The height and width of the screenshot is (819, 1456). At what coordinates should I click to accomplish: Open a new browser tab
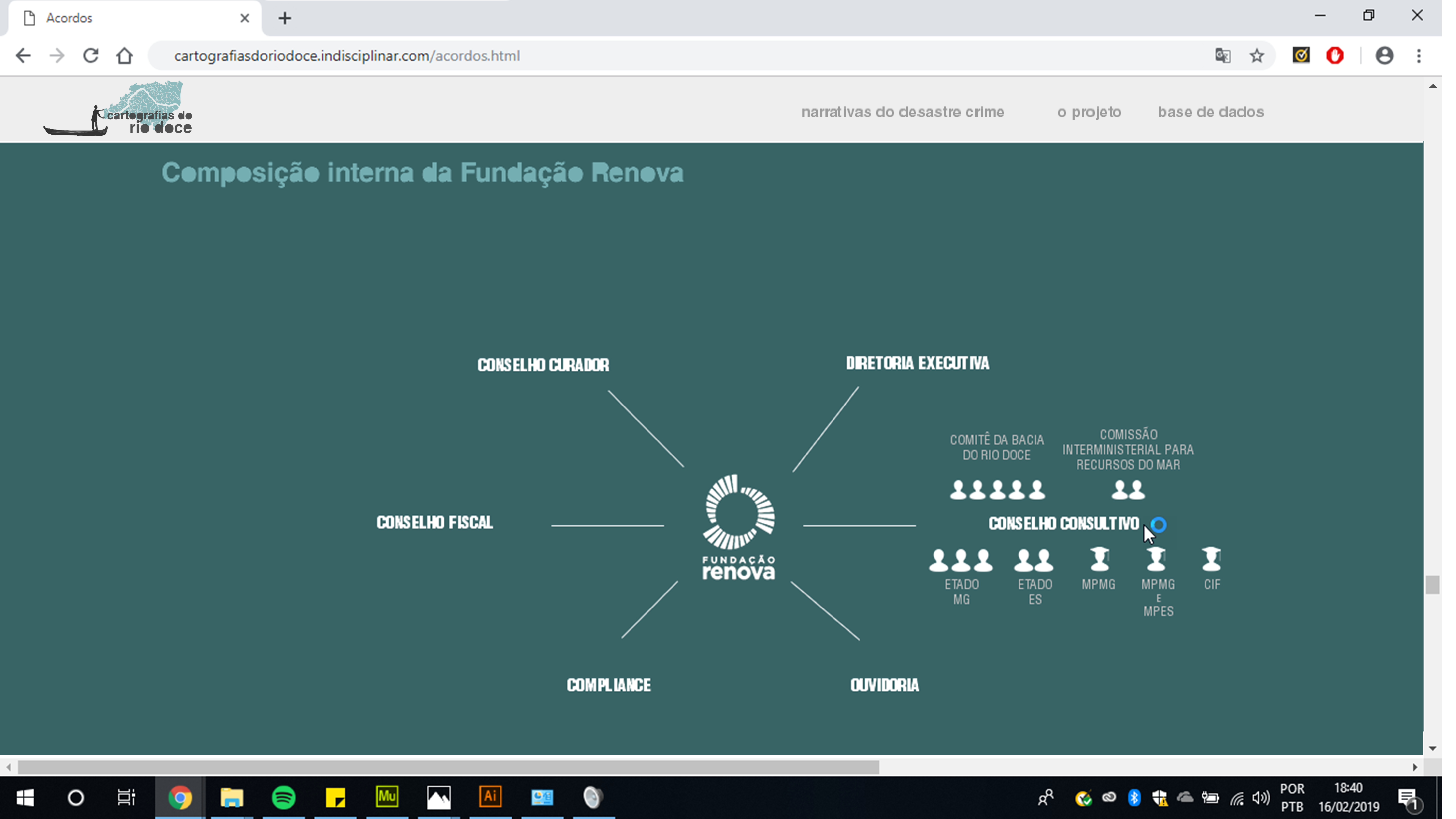[285, 18]
